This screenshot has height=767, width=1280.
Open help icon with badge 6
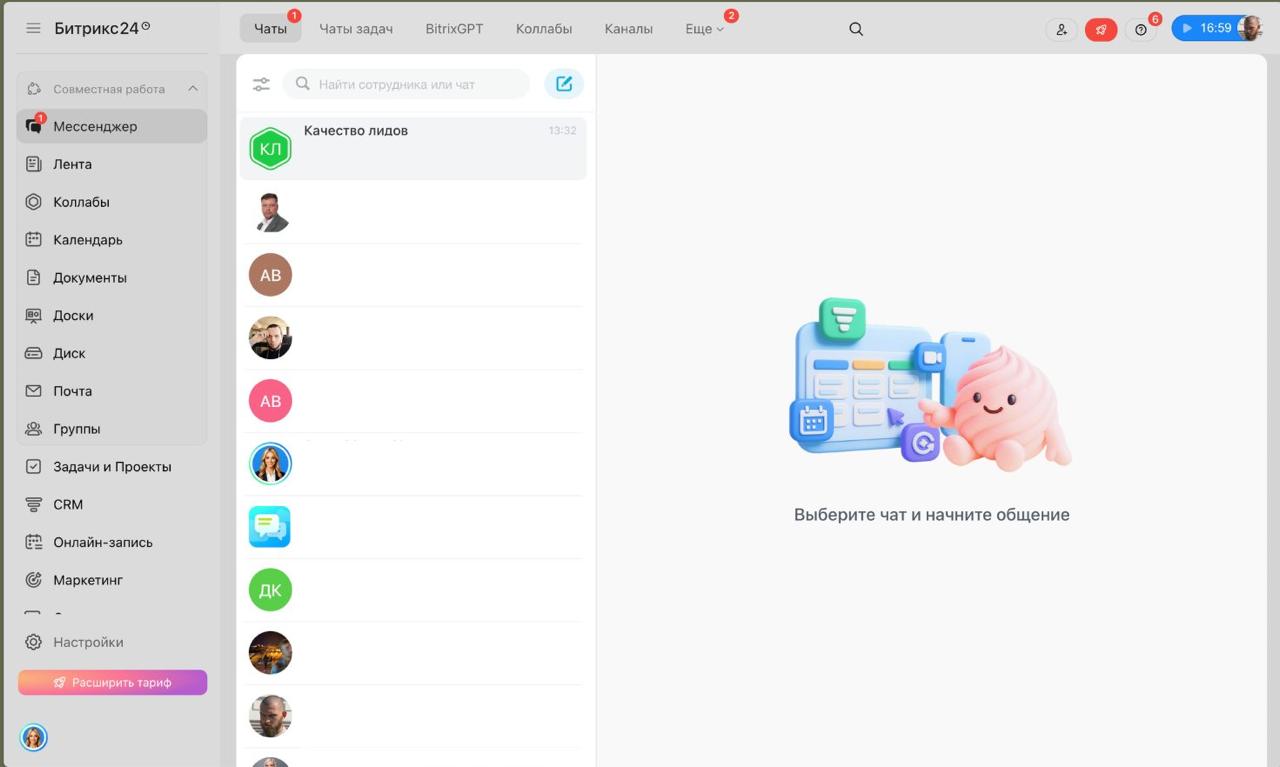pos(1141,29)
